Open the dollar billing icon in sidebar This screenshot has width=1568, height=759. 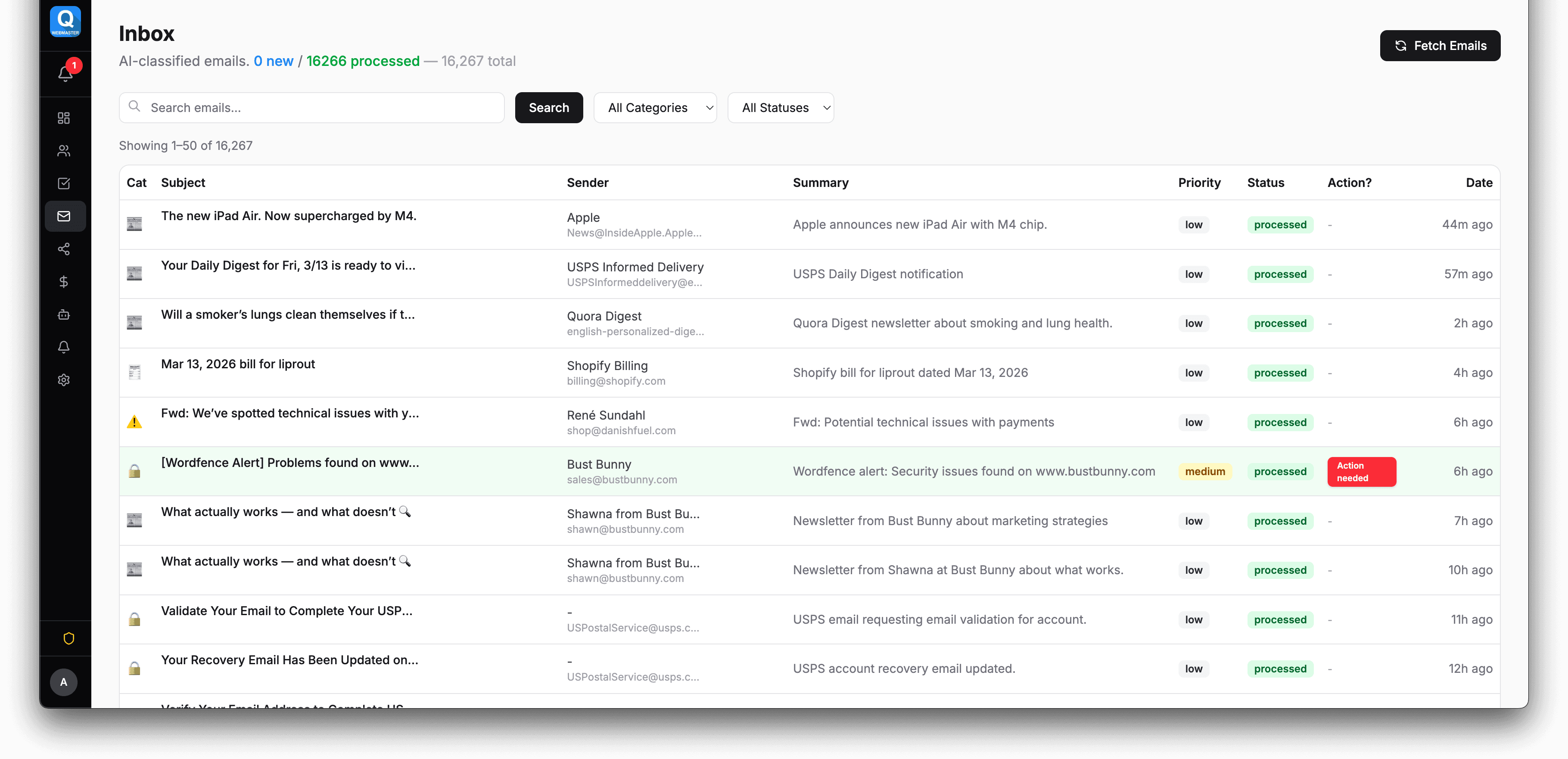[x=64, y=282]
